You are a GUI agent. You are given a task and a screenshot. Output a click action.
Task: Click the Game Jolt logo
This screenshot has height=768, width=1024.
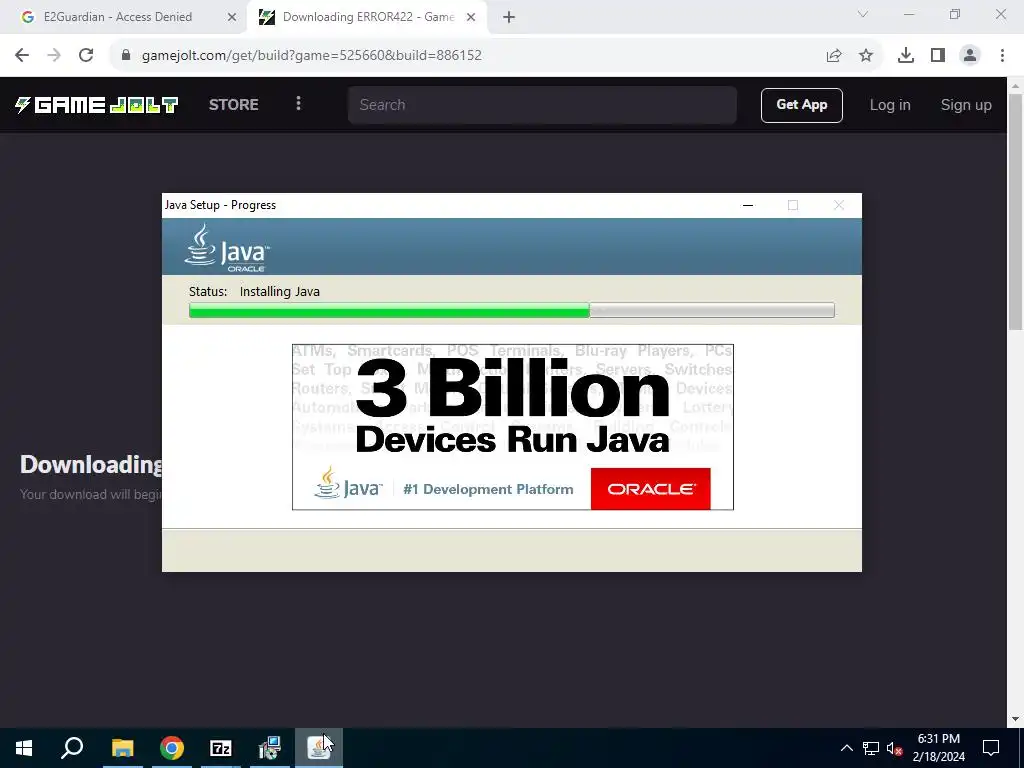click(96, 104)
